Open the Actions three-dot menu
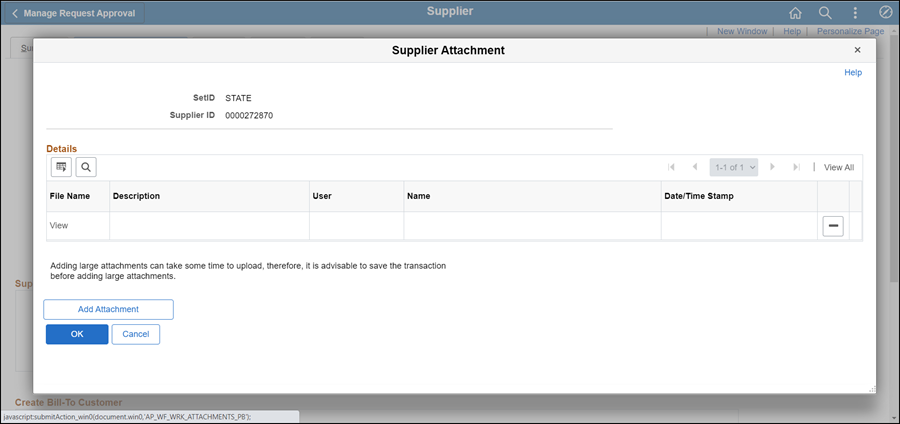 (855, 13)
